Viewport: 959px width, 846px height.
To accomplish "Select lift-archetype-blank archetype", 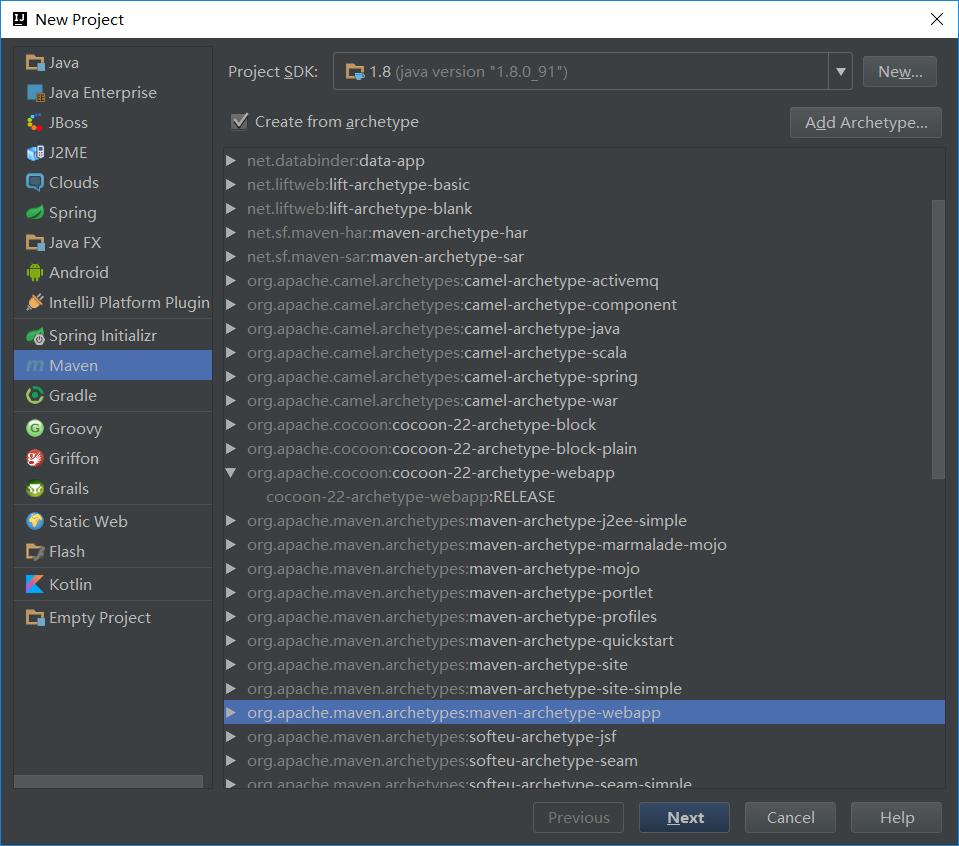I will click(x=360, y=209).
